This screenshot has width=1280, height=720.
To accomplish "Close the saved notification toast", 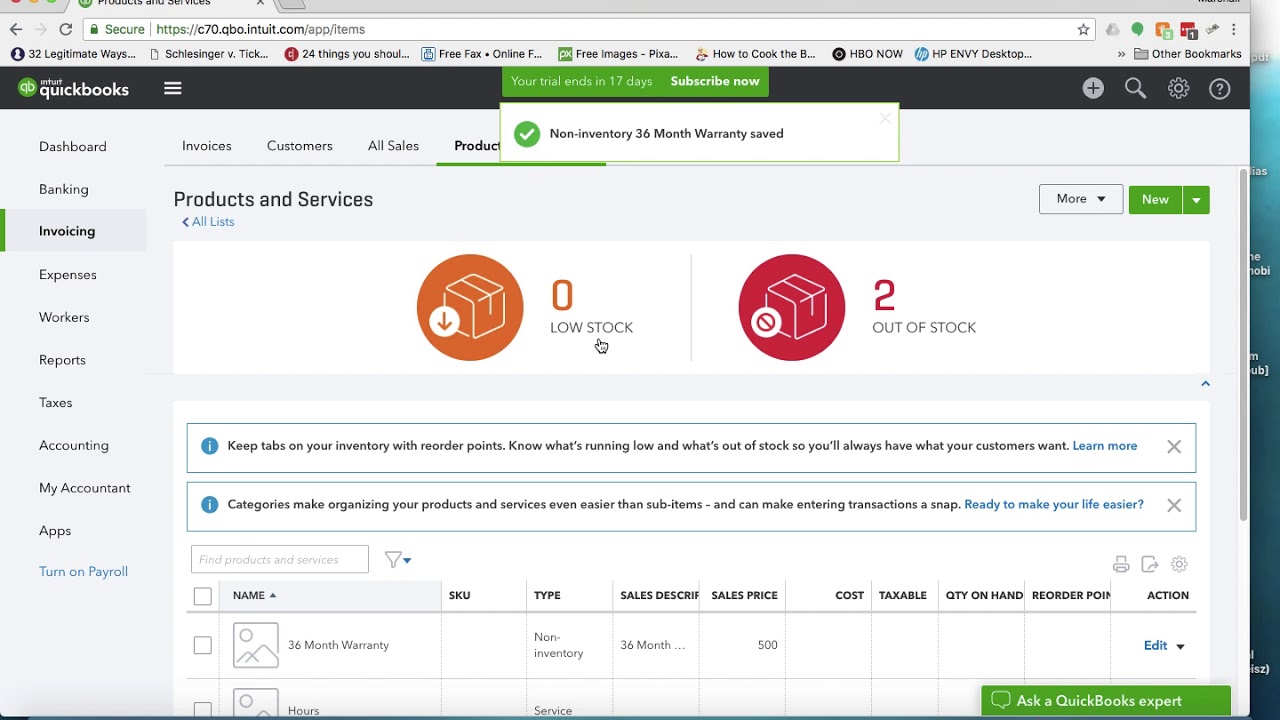I will tap(885, 119).
